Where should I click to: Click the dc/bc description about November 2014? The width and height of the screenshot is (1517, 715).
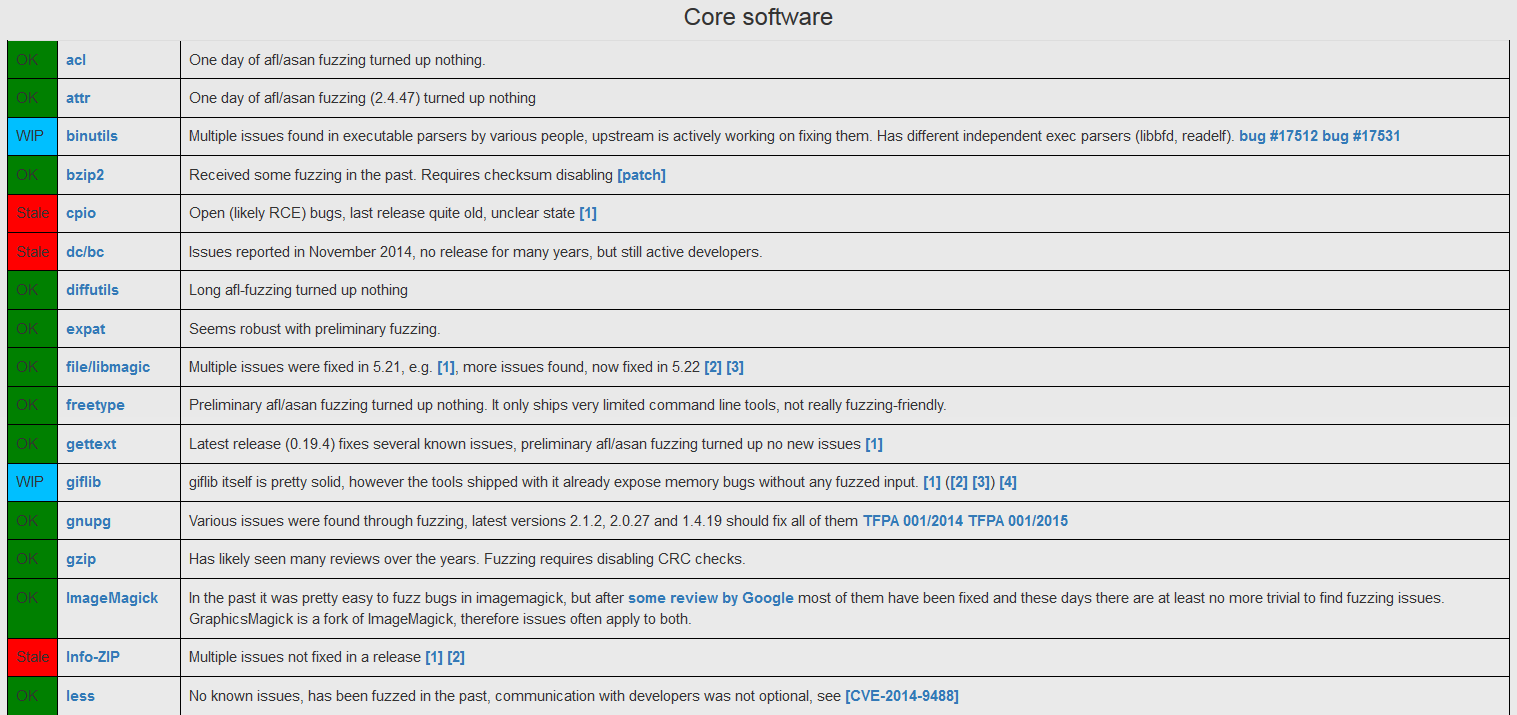click(475, 252)
